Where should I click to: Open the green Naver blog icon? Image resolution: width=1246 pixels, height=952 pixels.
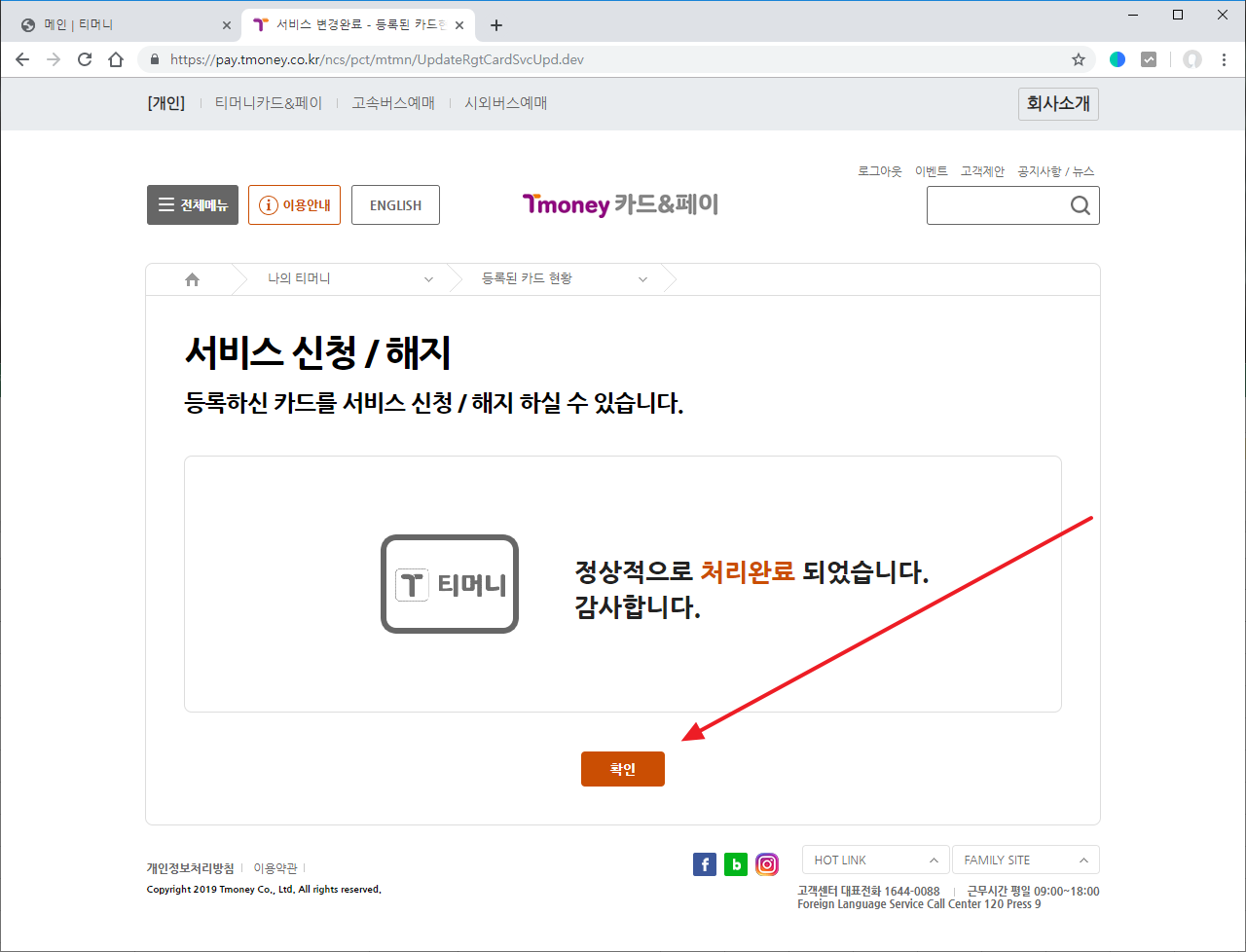[736, 864]
